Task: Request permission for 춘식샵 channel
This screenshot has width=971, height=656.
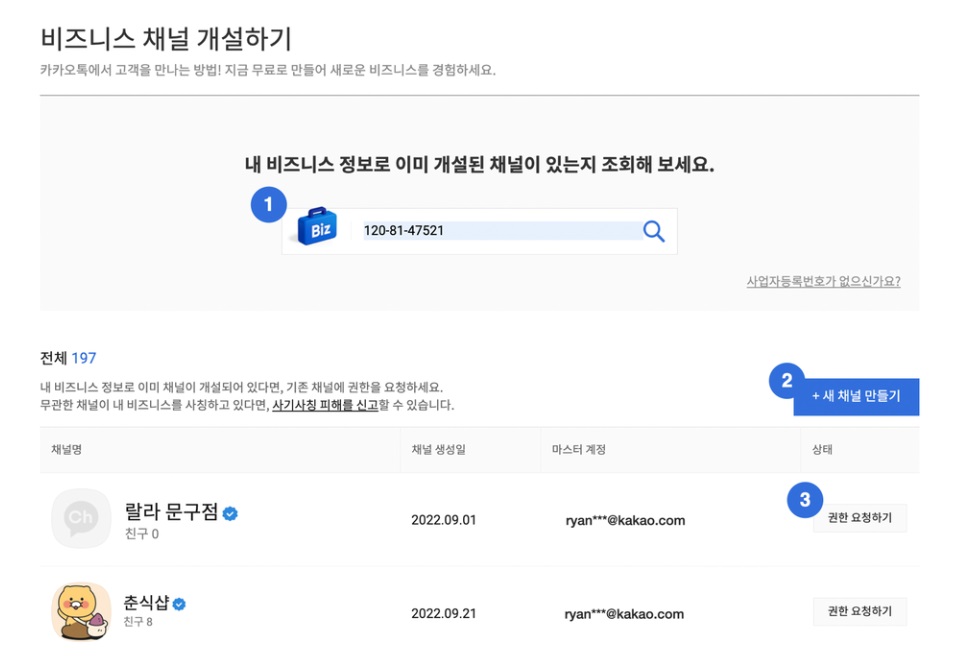Action: click(860, 611)
